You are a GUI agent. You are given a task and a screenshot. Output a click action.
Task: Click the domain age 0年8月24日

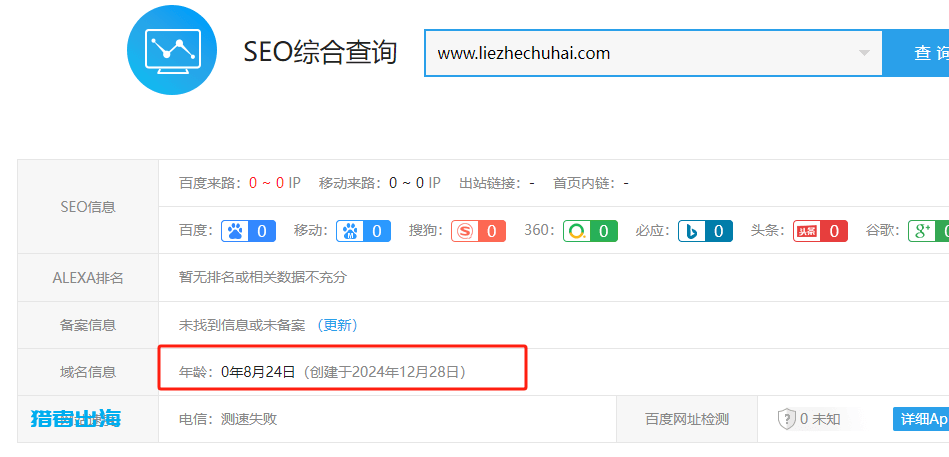click(x=258, y=372)
